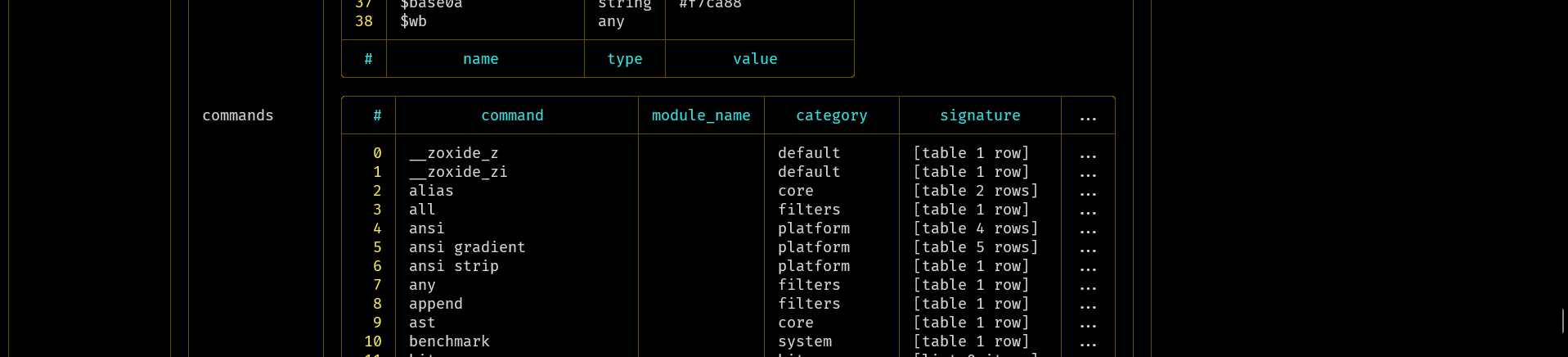
Task: Click the 'core' category in alias row
Action: (796, 191)
